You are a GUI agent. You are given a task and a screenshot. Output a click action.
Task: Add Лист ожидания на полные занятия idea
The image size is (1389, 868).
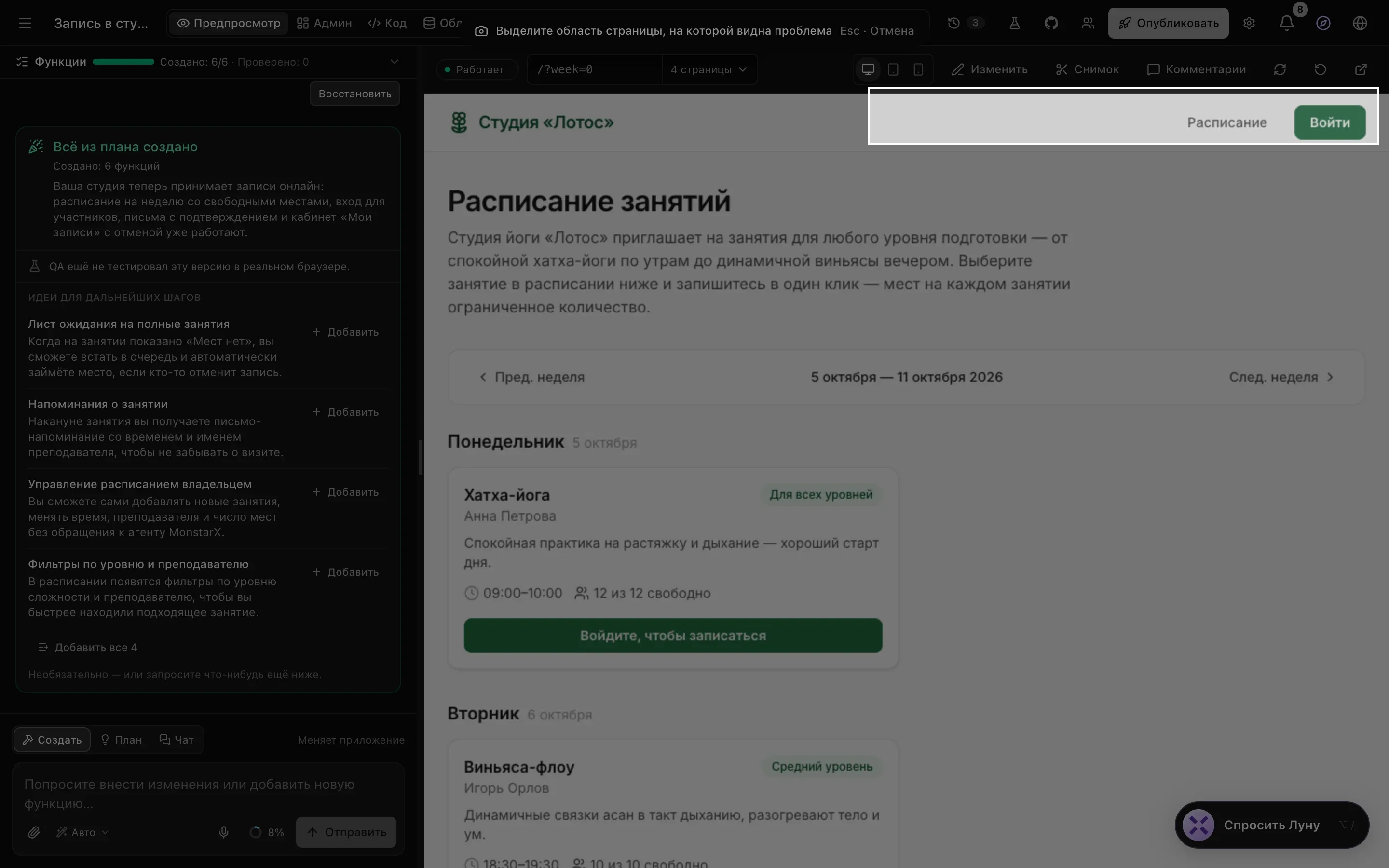click(x=345, y=332)
